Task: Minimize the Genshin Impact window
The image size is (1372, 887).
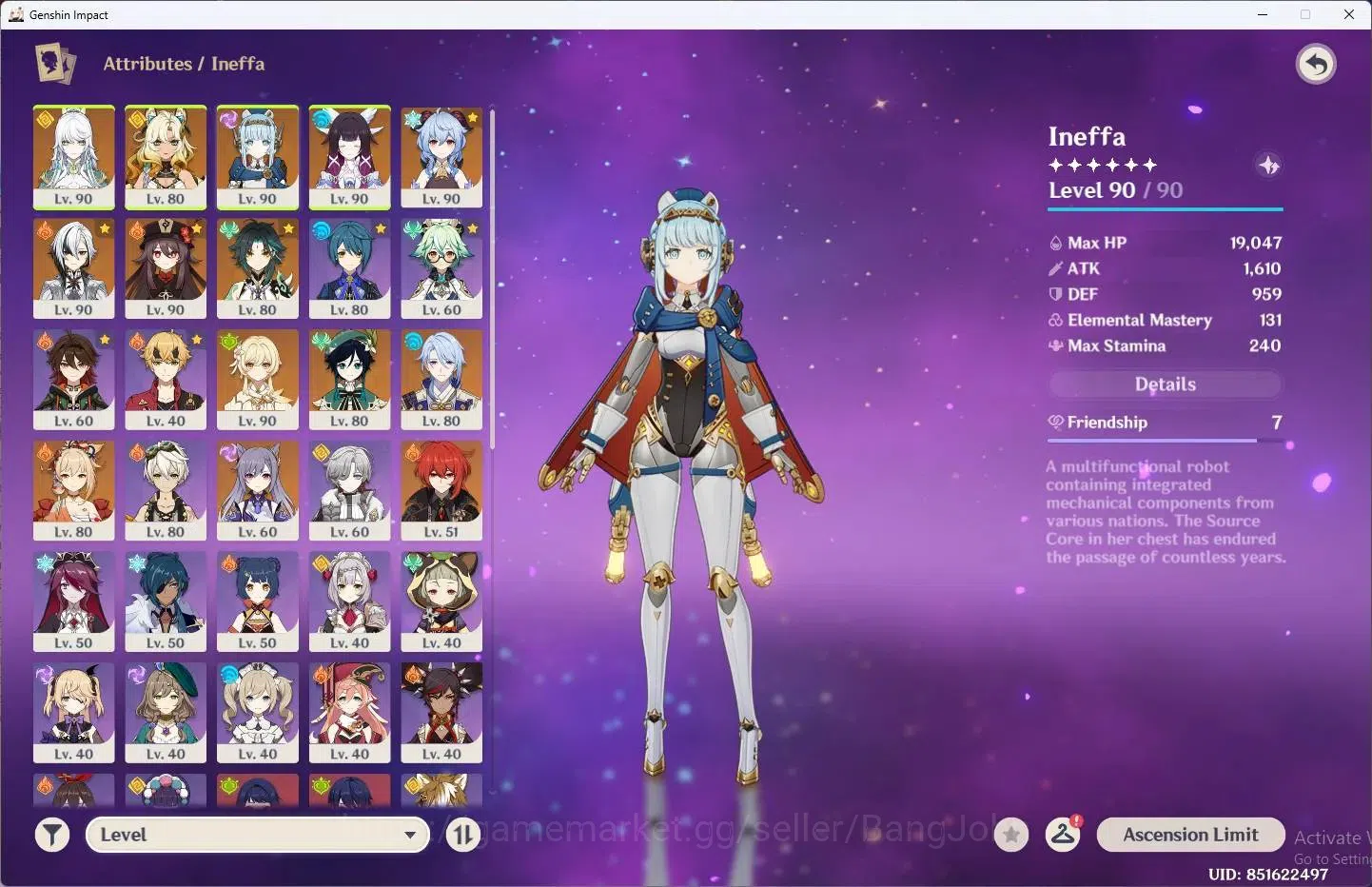Action: coord(1263,14)
